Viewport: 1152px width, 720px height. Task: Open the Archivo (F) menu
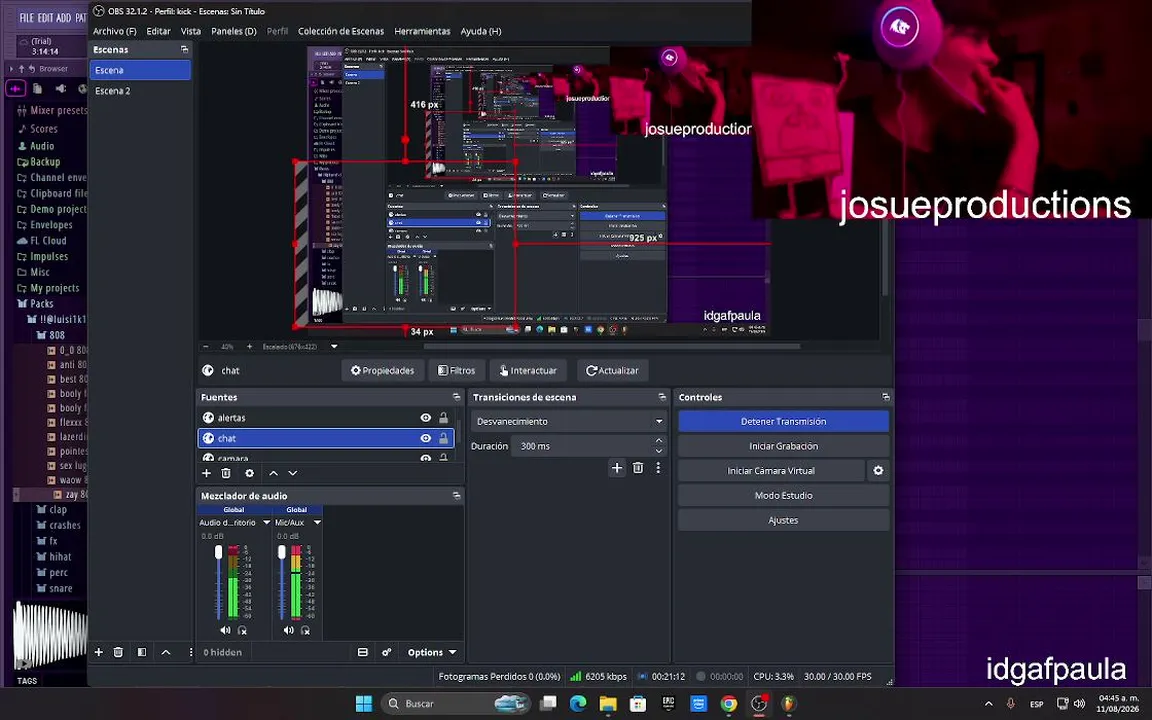[114, 31]
